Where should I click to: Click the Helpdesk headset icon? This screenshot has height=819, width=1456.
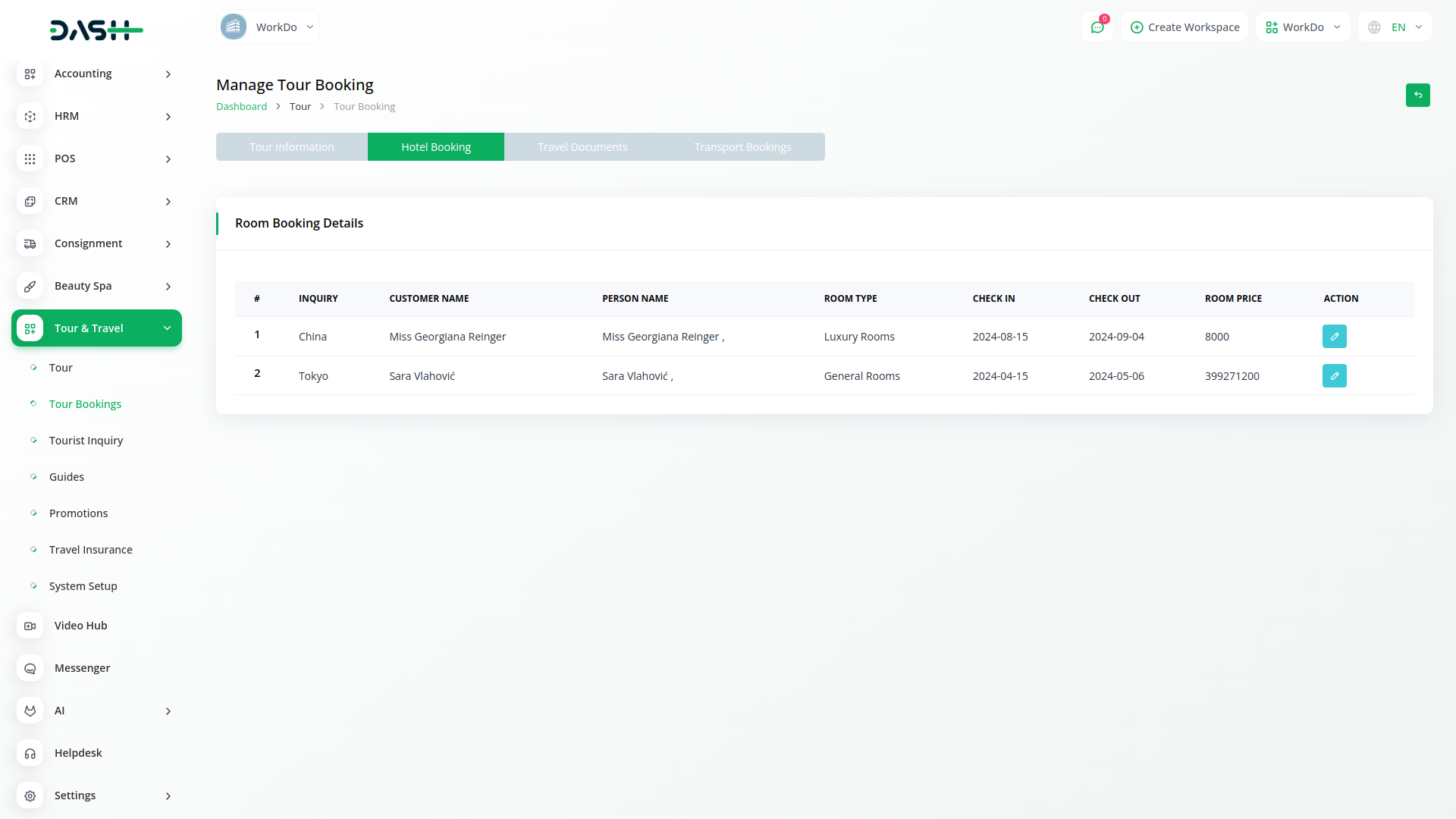[x=30, y=753]
